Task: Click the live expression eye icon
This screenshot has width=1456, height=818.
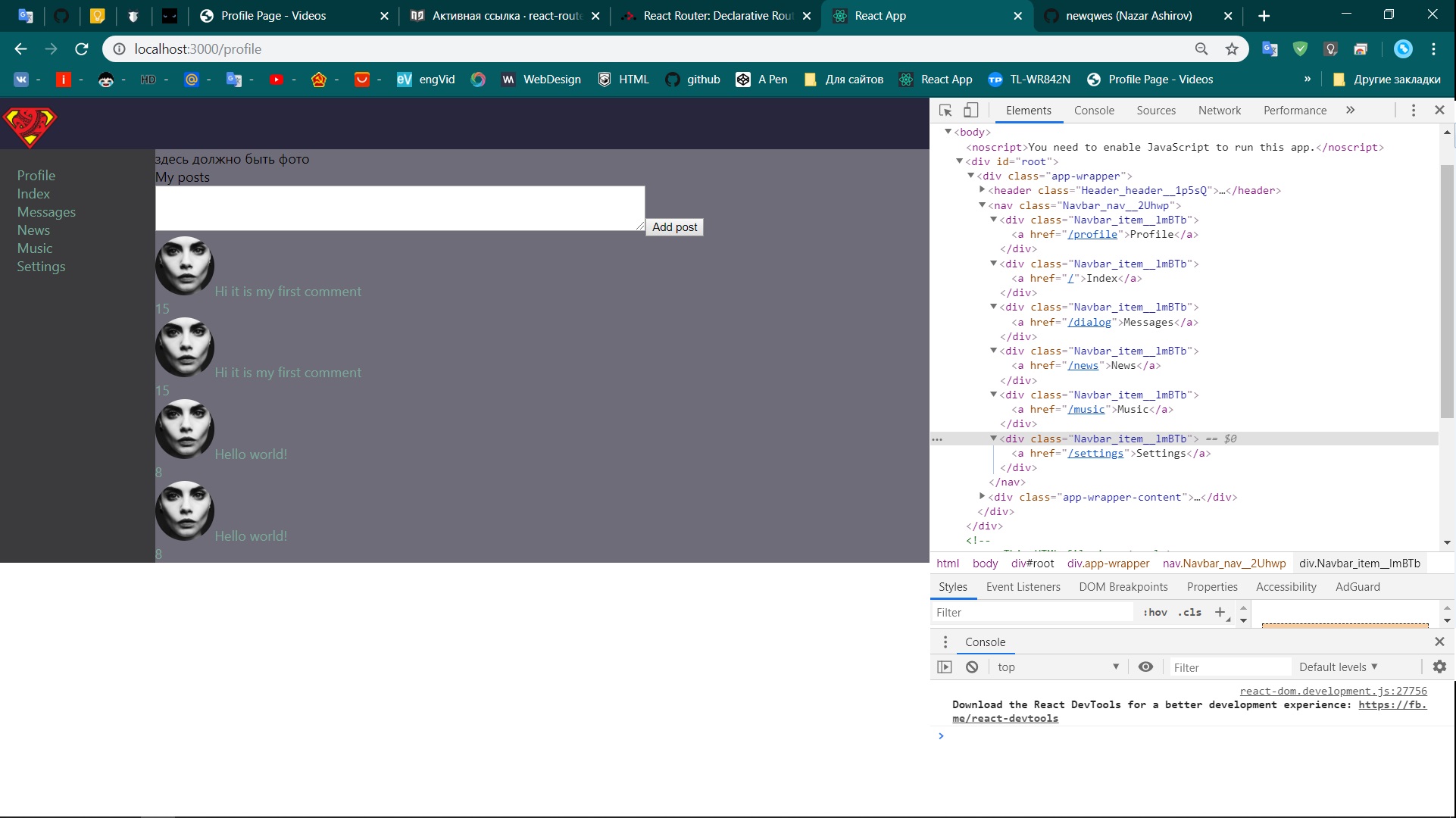Action: pyautogui.click(x=1145, y=667)
